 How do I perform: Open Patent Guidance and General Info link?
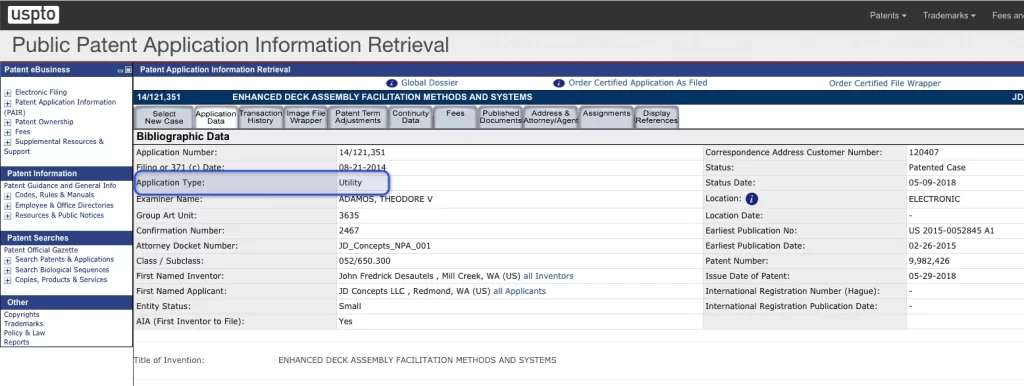(x=60, y=185)
